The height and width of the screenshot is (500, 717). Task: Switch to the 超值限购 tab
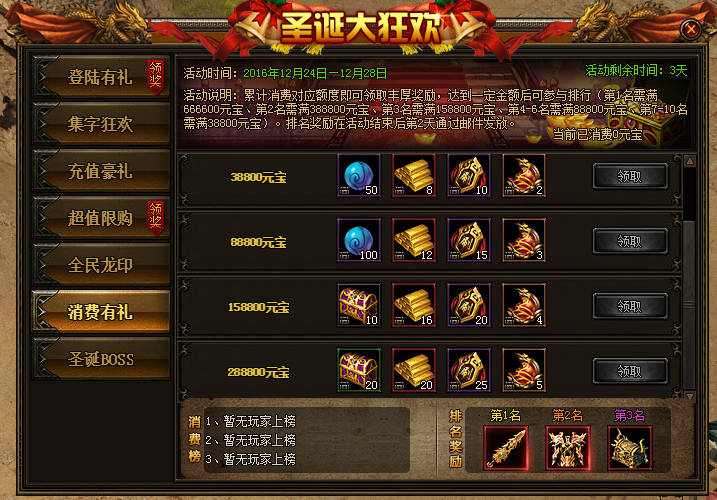click(x=101, y=218)
